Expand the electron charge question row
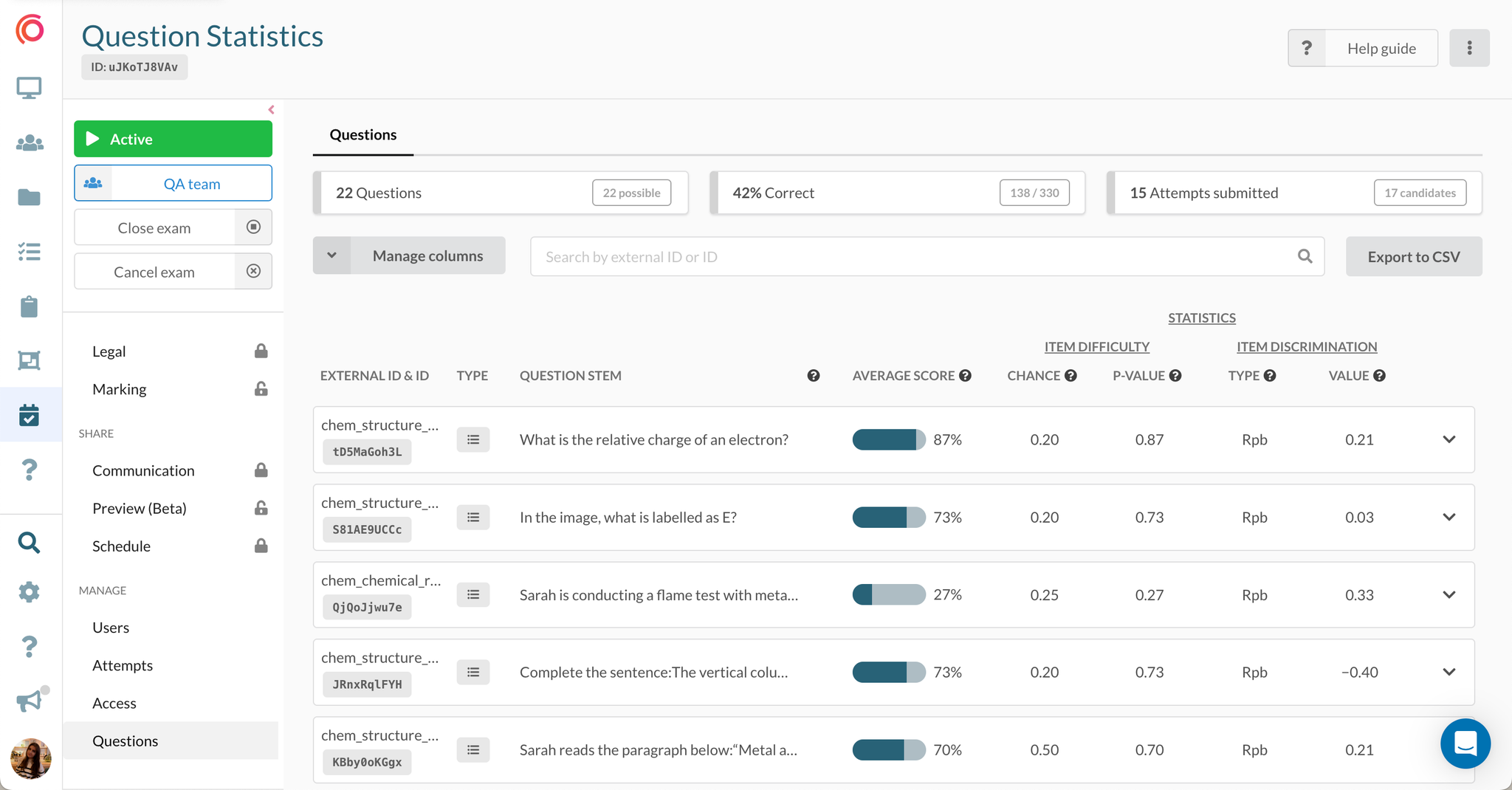 tap(1449, 439)
